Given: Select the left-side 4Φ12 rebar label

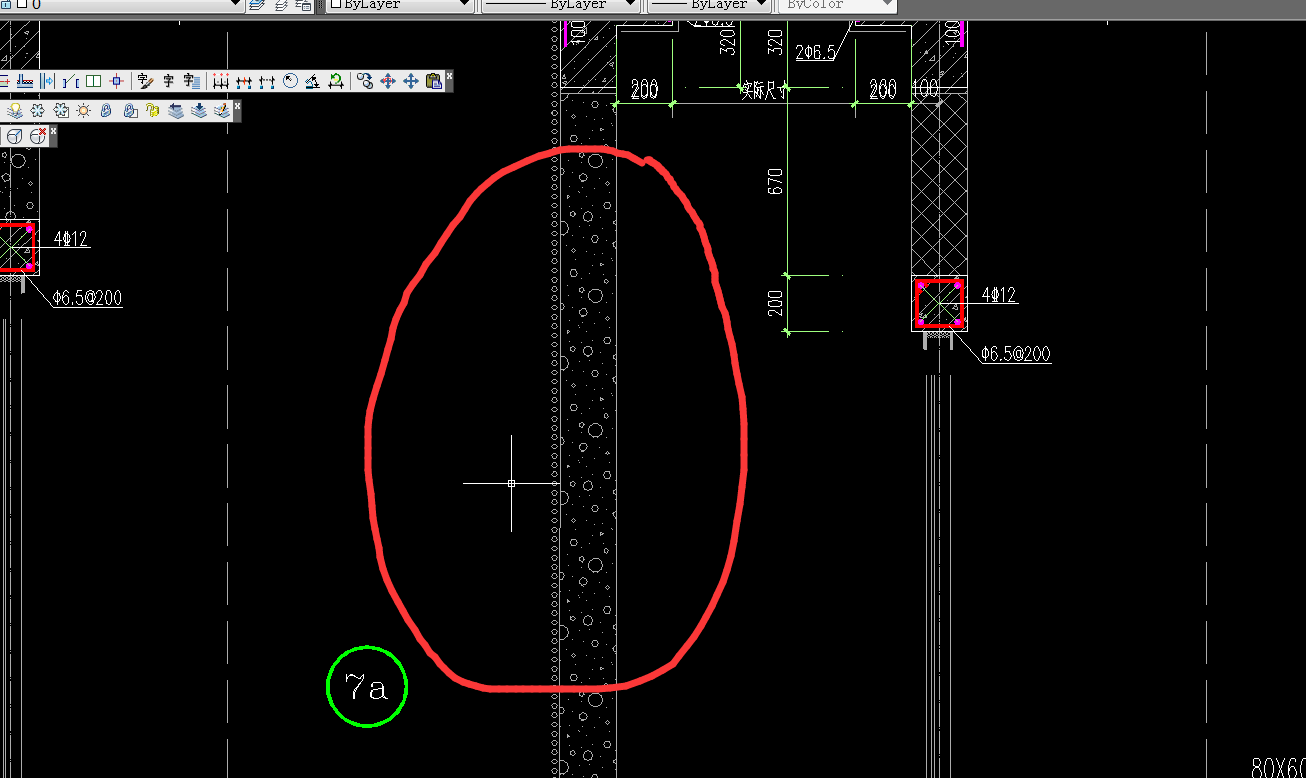Looking at the screenshot, I should [x=71, y=239].
